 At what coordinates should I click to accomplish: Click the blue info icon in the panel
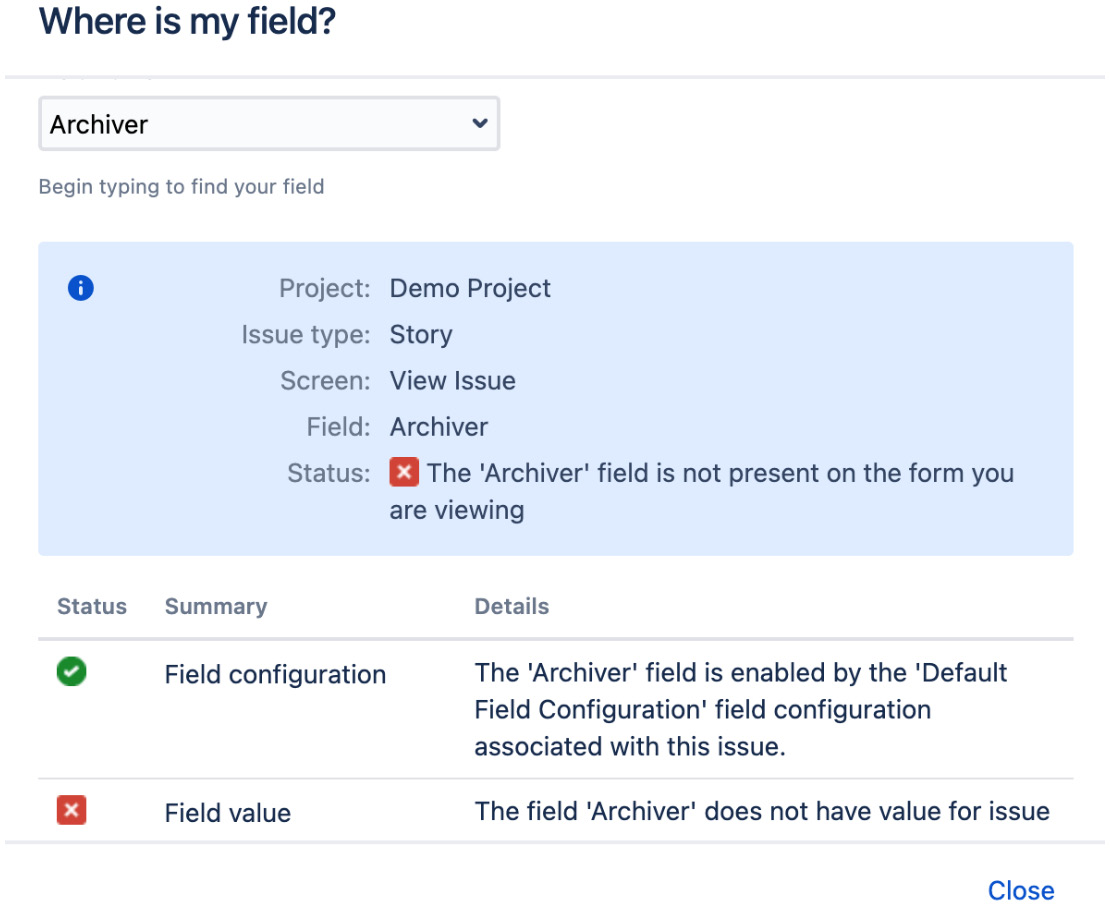(80, 287)
